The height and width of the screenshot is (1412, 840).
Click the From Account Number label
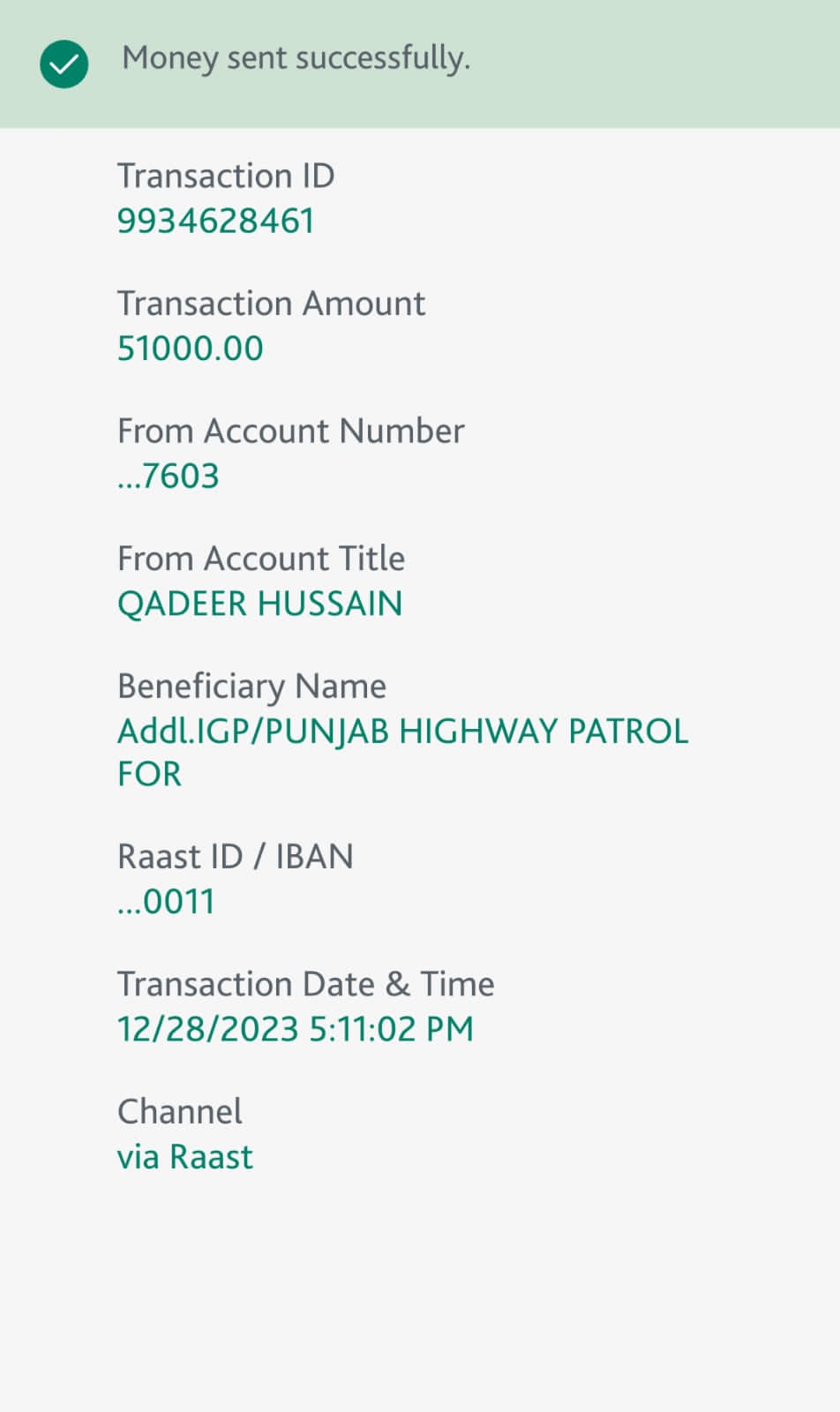click(x=290, y=431)
